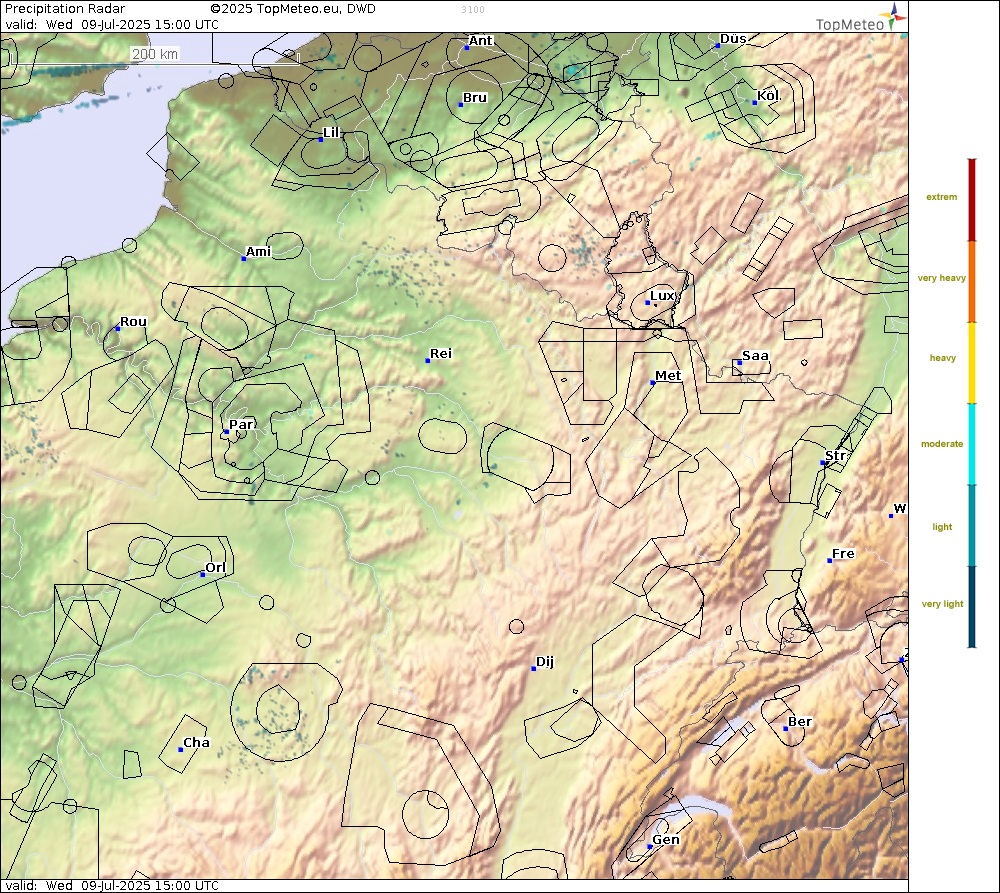Click the yellow heavy color band
The image size is (1000, 893).
tap(972, 364)
